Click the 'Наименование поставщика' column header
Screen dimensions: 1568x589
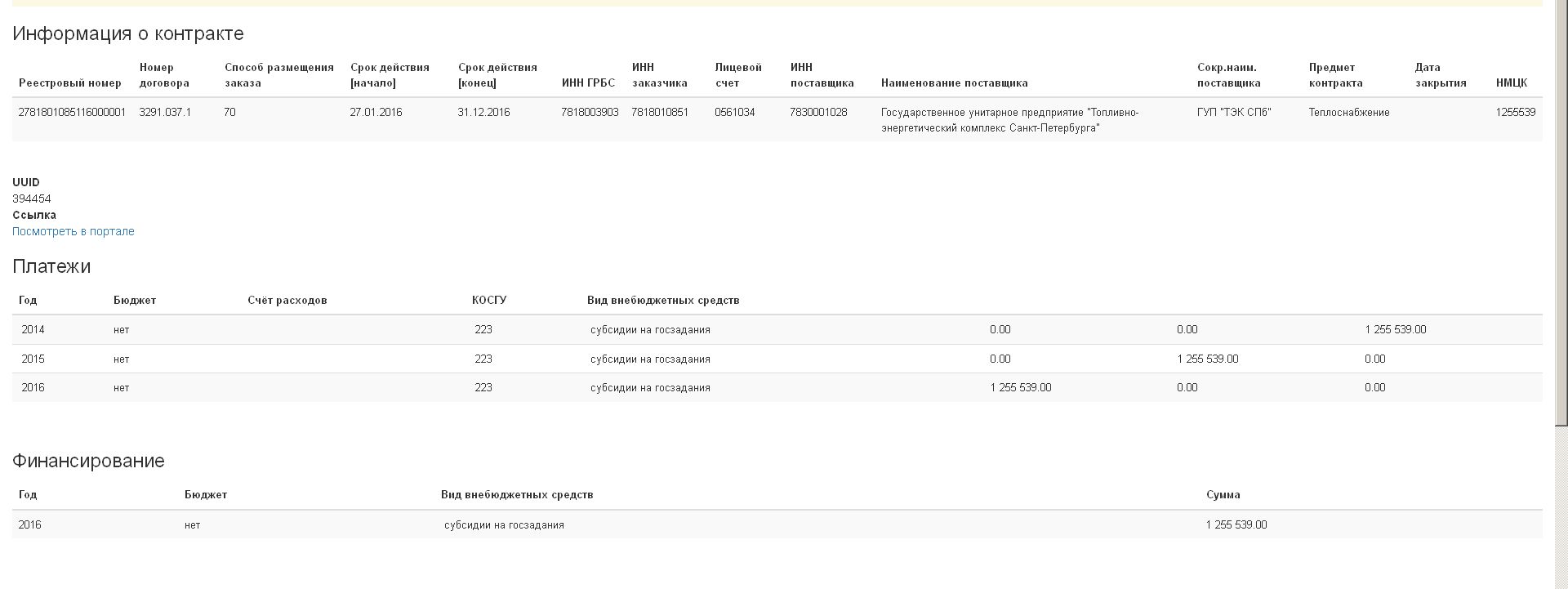[x=954, y=83]
